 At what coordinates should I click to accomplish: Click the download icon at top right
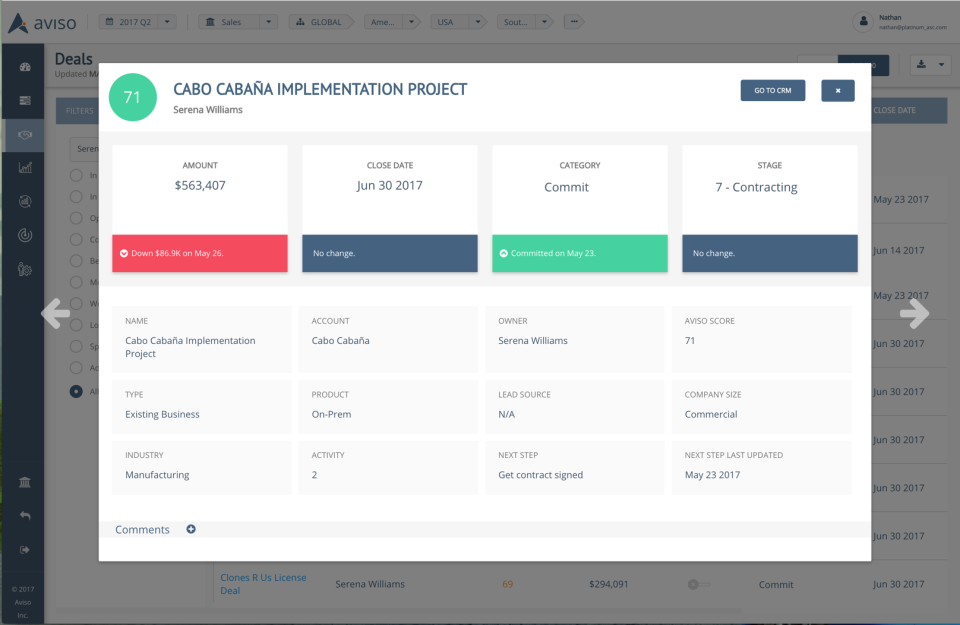pos(921,64)
